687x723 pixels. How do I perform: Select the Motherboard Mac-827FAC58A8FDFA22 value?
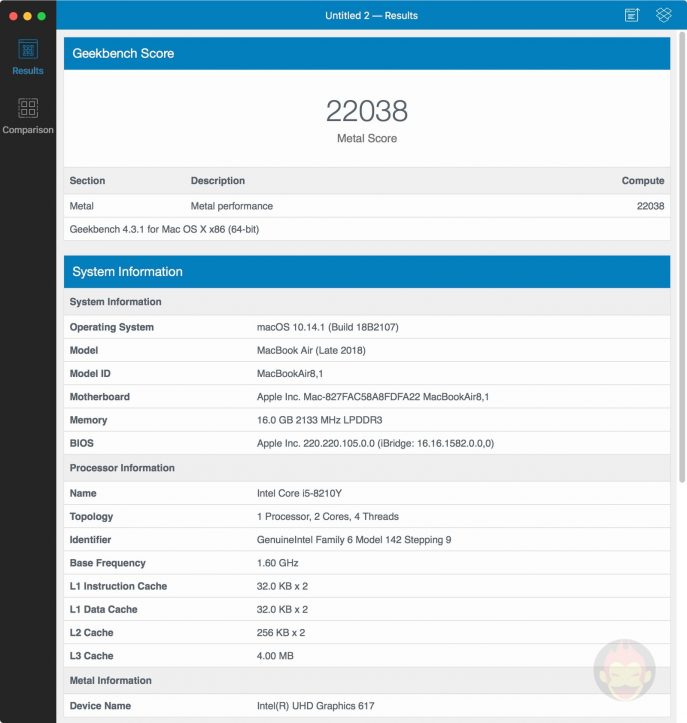point(373,397)
